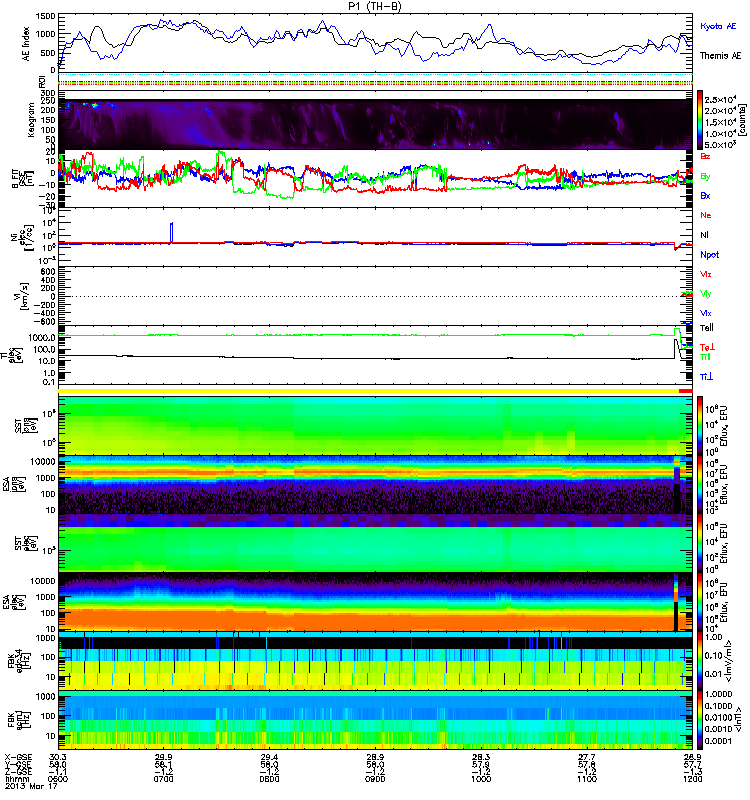Click the red Viz velocity legend label
Screen dimensions: 750x800
point(706,274)
